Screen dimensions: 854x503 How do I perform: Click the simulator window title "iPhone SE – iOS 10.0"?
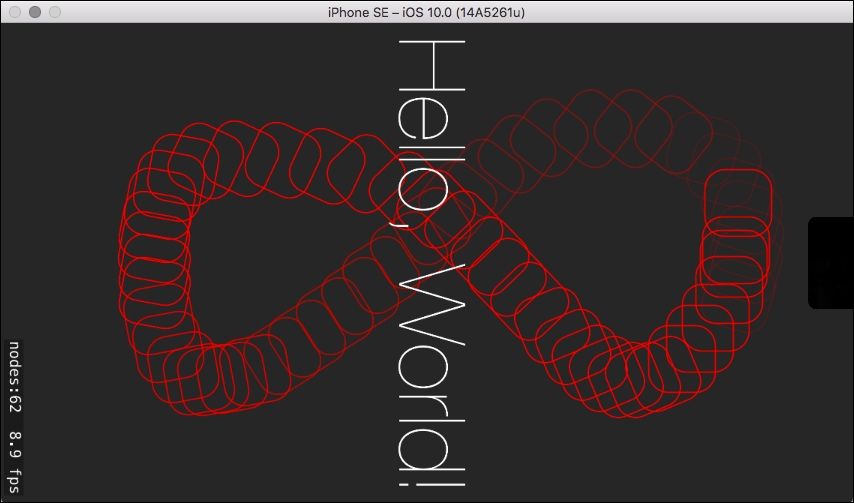click(x=426, y=12)
